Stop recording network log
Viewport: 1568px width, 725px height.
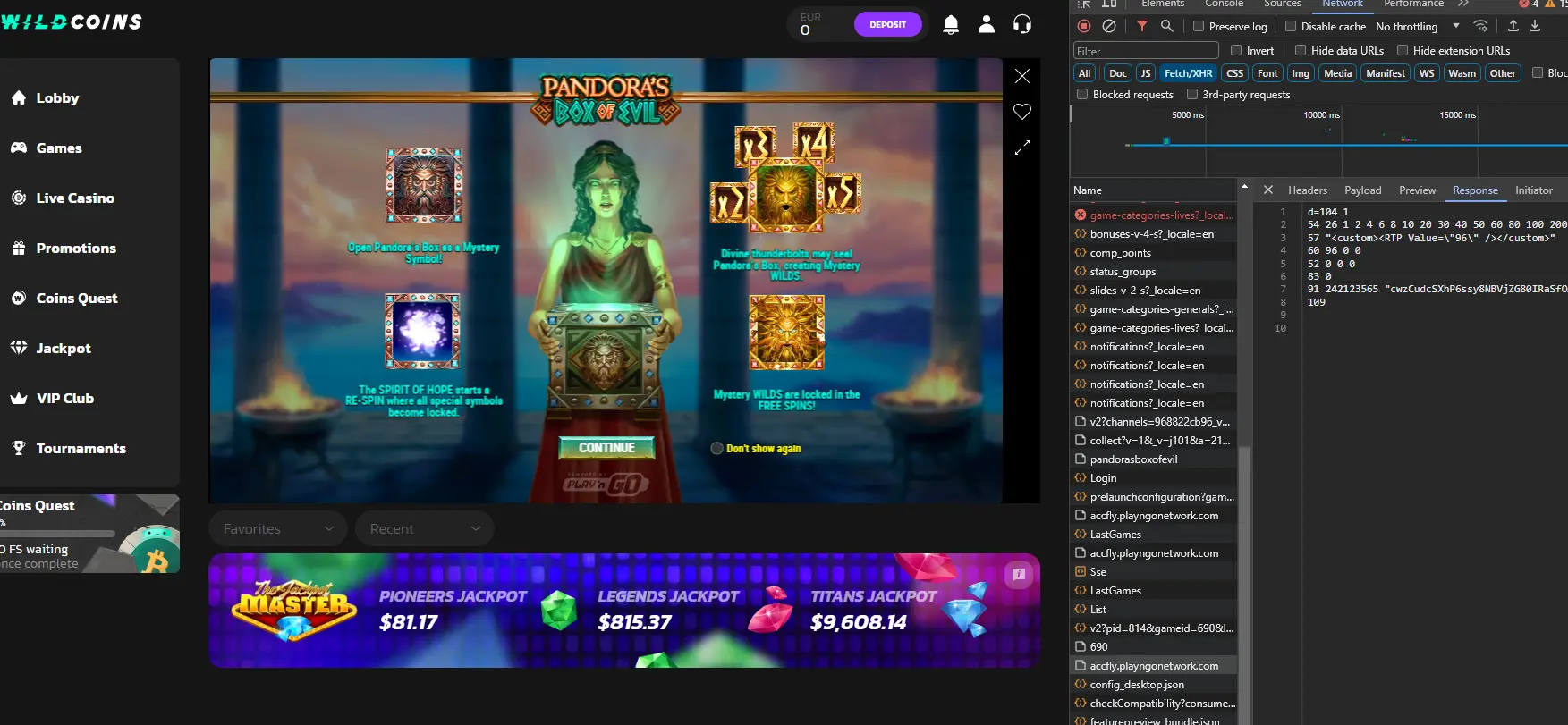pos(1084,26)
